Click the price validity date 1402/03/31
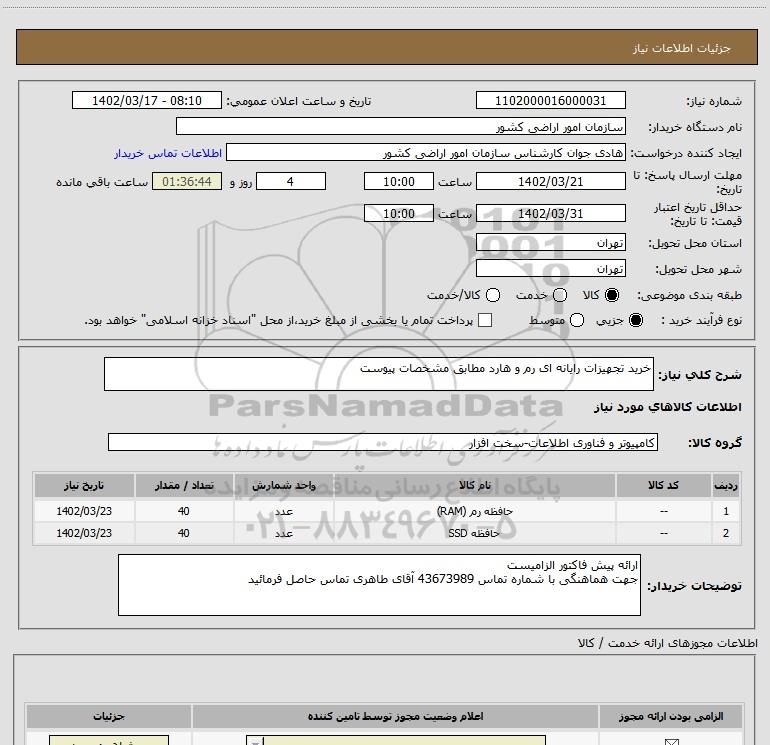Screen dimensions: 770x745 [550, 213]
